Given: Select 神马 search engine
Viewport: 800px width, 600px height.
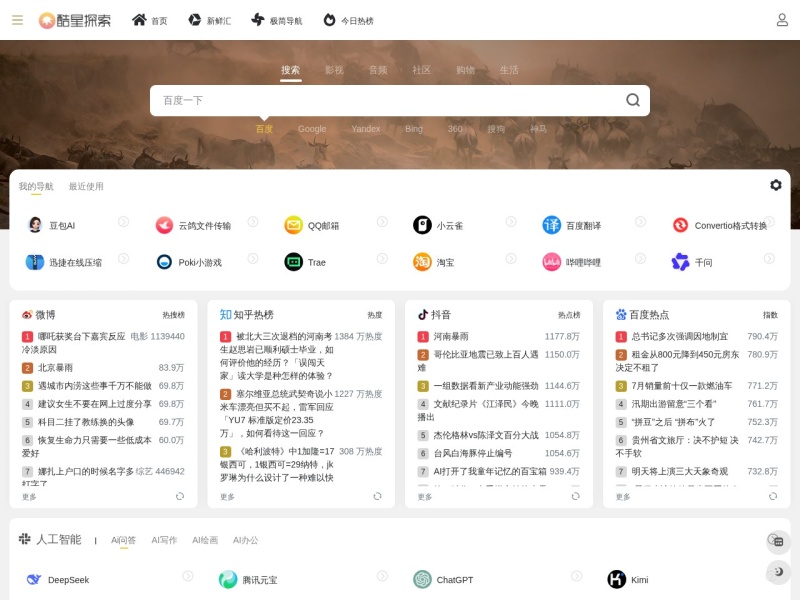Looking at the screenshot, I should pos(538,129).
